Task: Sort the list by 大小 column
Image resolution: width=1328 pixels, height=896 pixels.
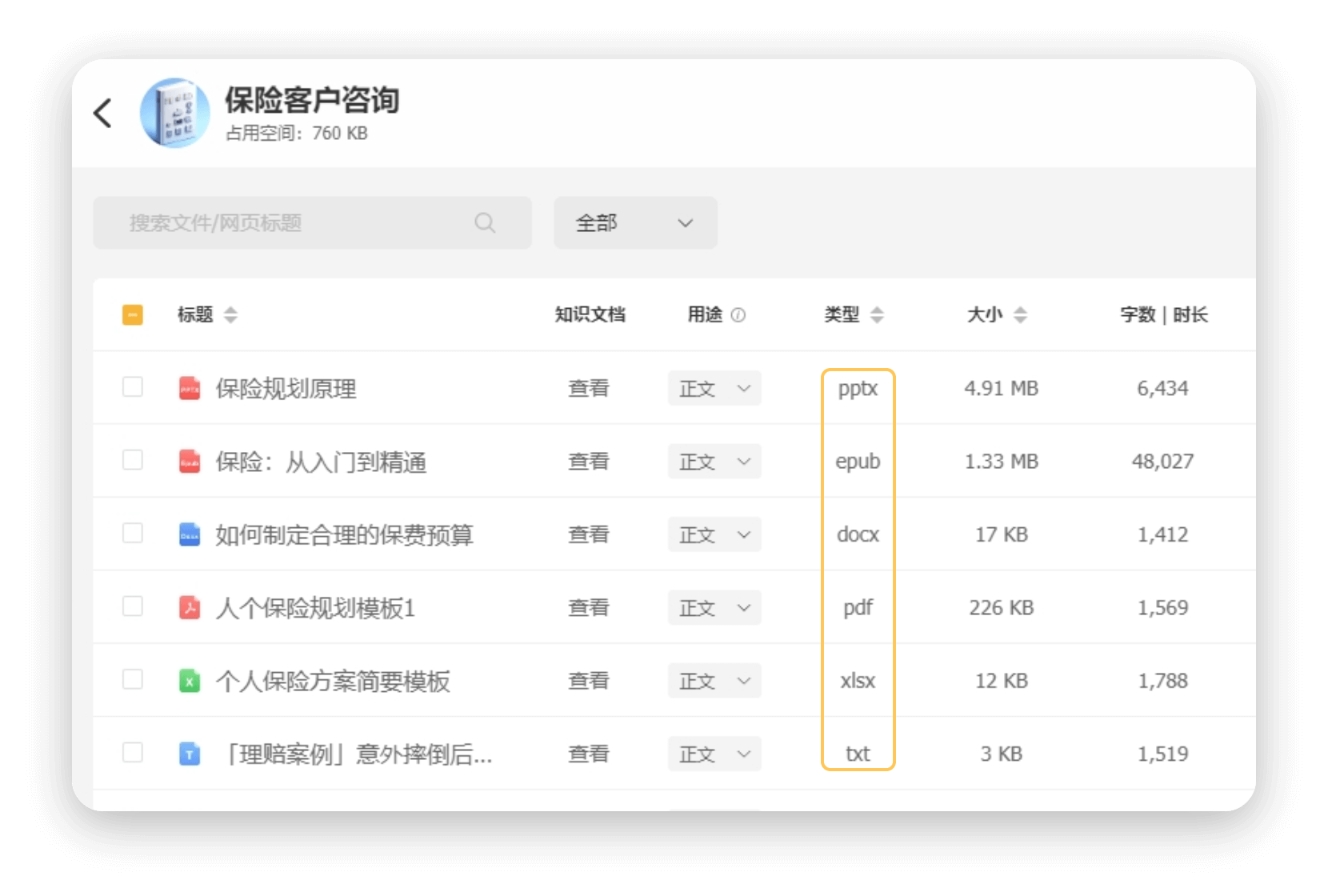Action: [1020, 315]
